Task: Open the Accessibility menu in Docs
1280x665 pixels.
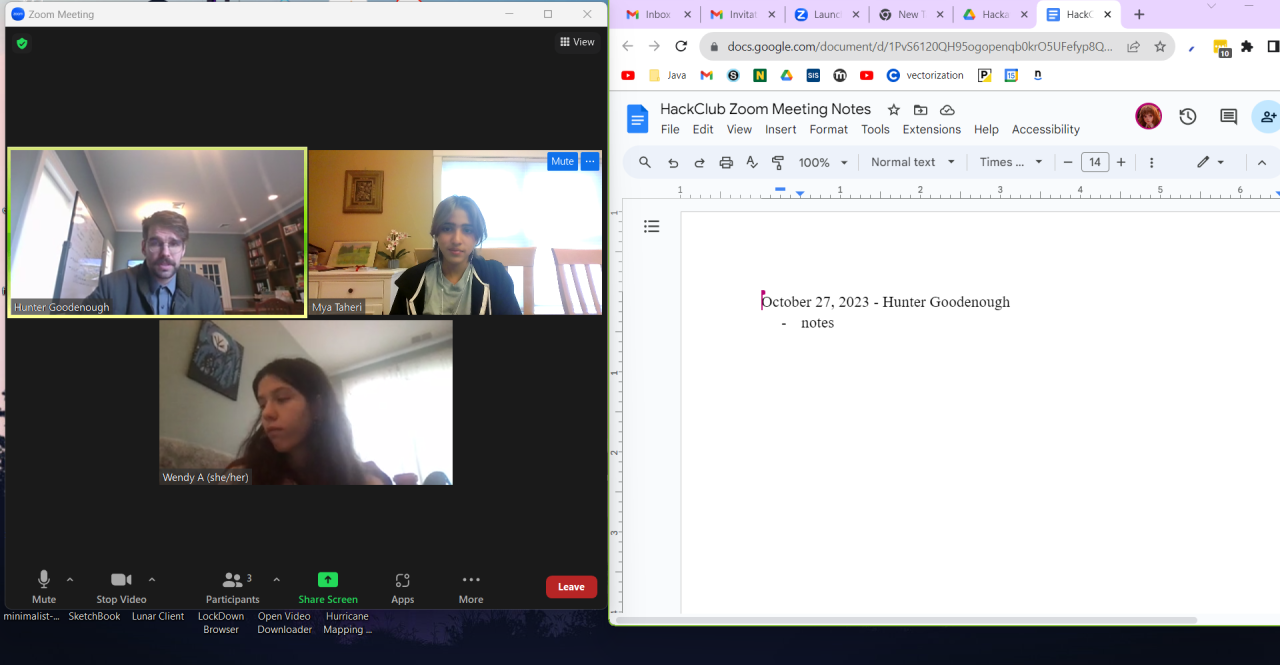Action: 1046,129
